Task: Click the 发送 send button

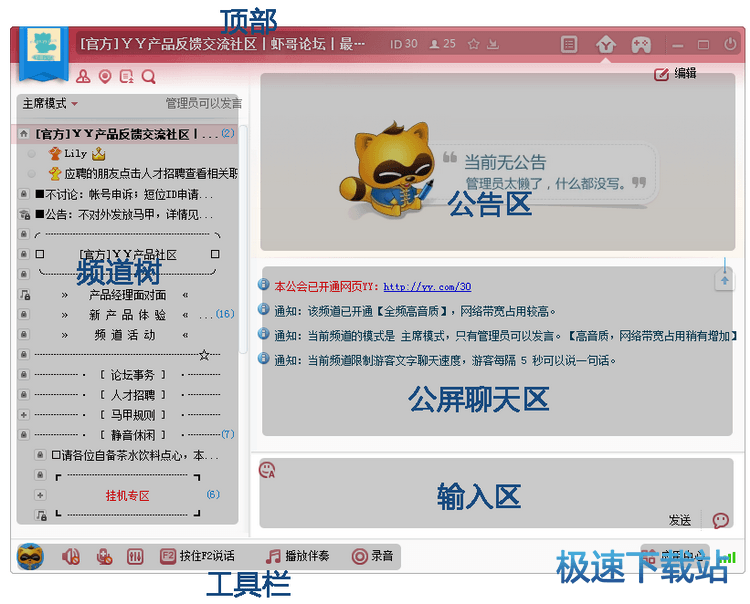Action: pyautogui.click(x=680, y=520)
